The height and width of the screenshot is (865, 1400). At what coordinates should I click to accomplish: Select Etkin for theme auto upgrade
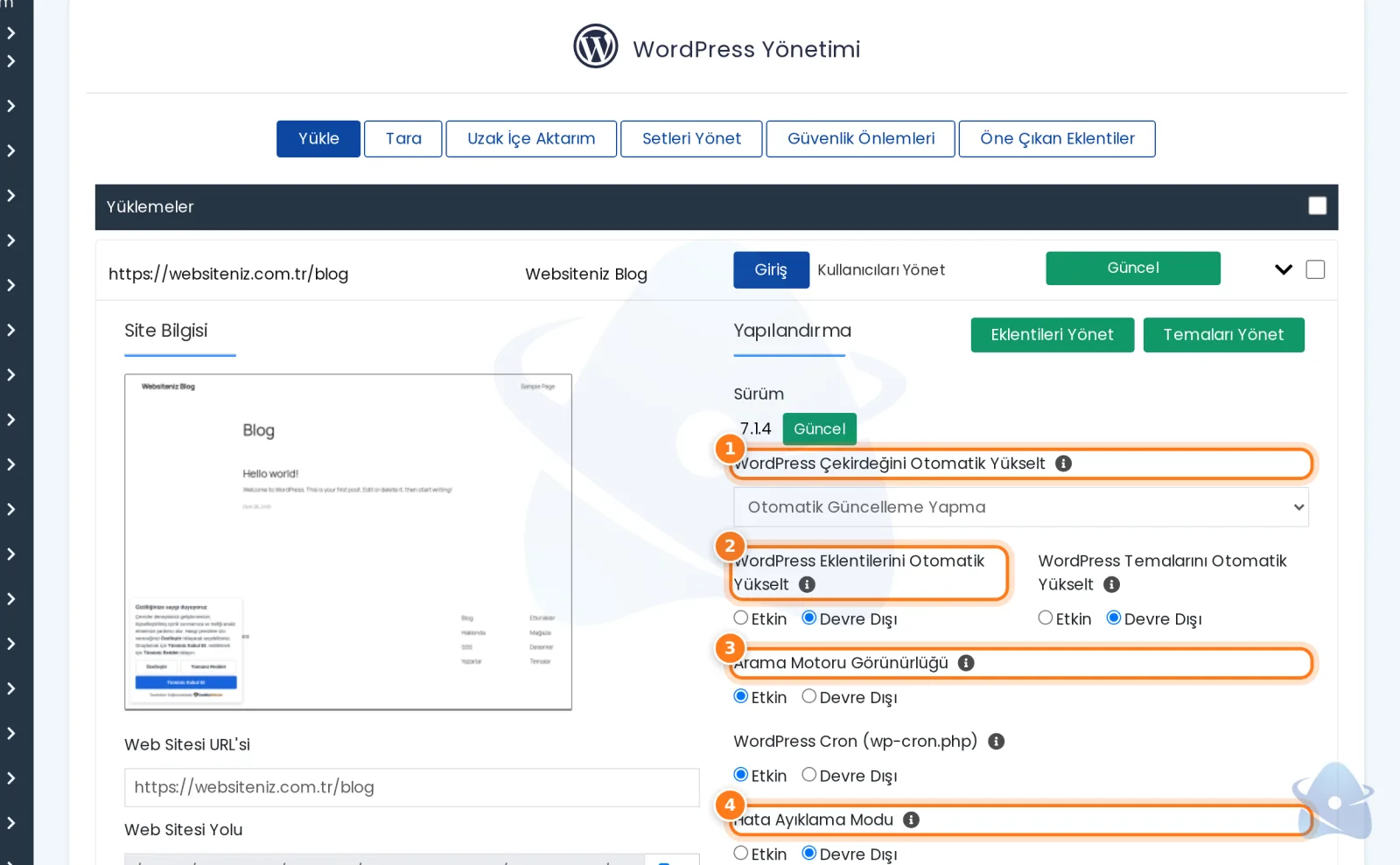(x=1046, y=617)
